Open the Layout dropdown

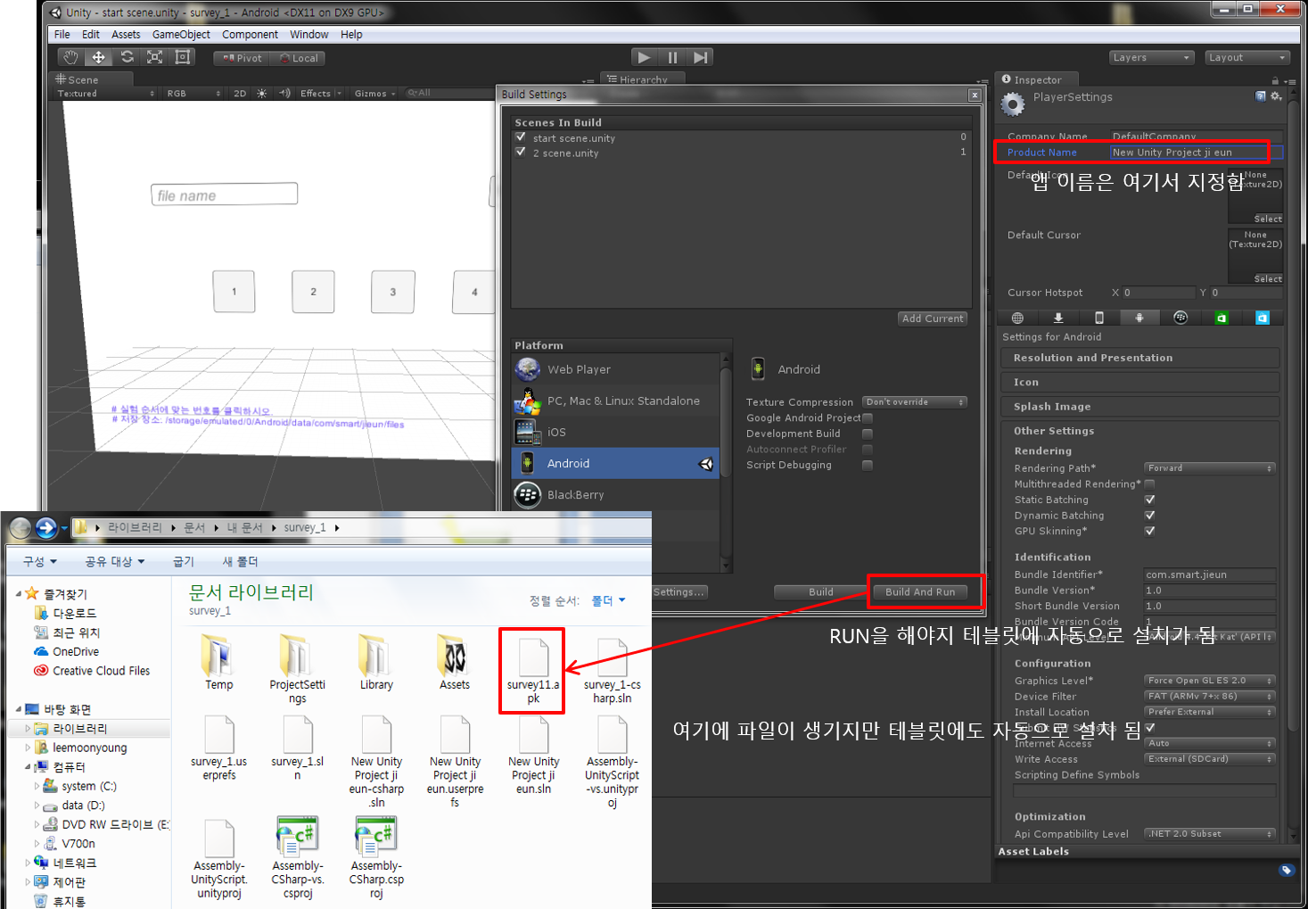coord(1247,57)
